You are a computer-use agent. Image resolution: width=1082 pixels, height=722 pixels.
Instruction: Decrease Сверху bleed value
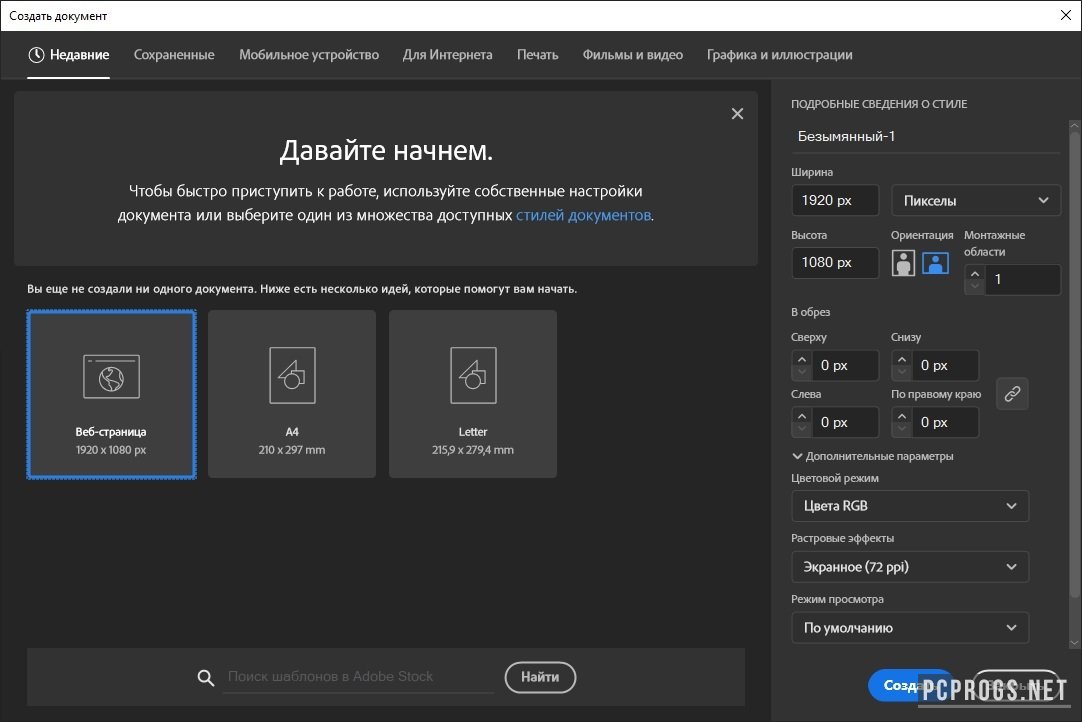pos(801,372)
